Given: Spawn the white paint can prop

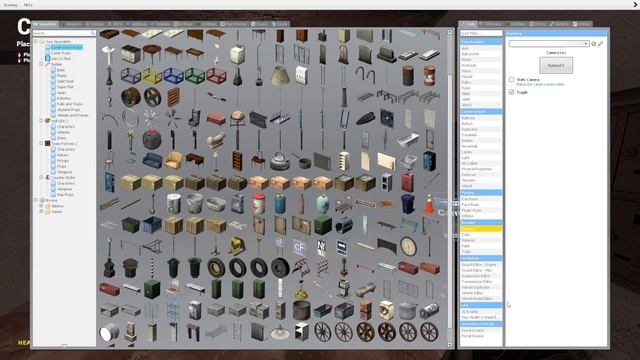Looking at the screenshot, I should click(x=173, y=203).
